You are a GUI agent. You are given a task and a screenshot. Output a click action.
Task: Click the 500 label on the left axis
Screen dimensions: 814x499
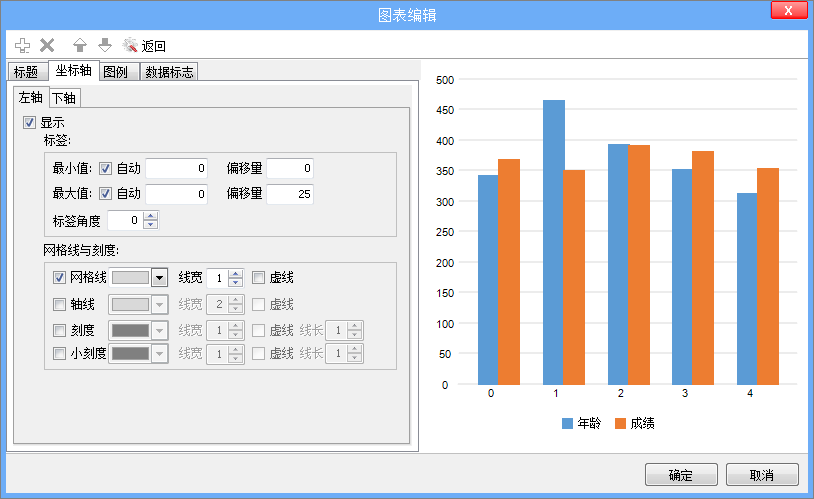coord(445,80)
